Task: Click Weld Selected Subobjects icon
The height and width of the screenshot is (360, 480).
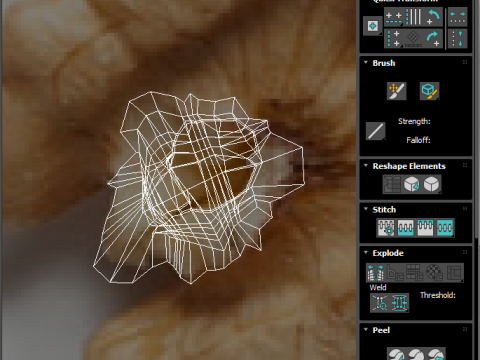Action: click(399, 303)
